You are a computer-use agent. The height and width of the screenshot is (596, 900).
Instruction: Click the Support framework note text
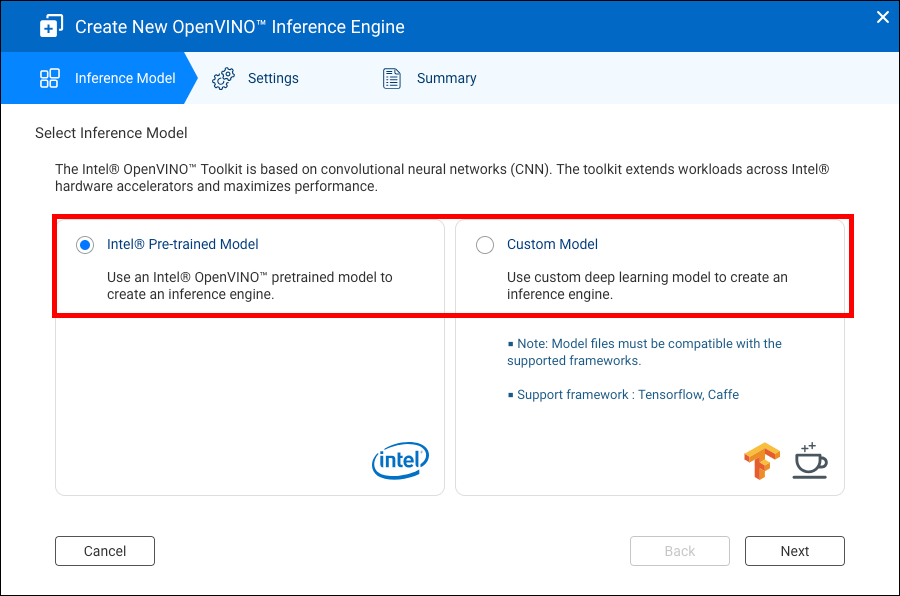(627, 395)
